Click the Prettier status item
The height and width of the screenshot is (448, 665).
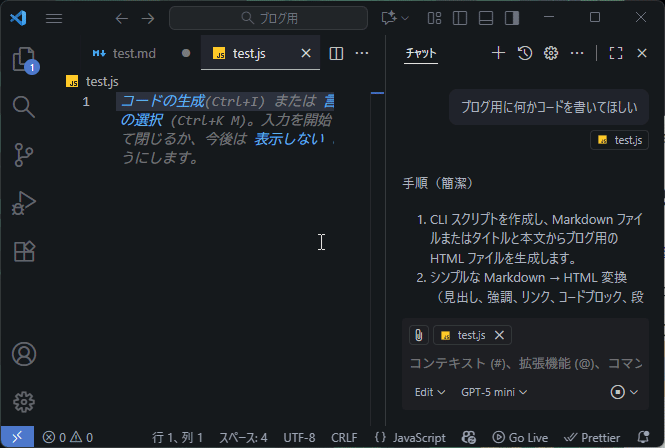[592, 437]
